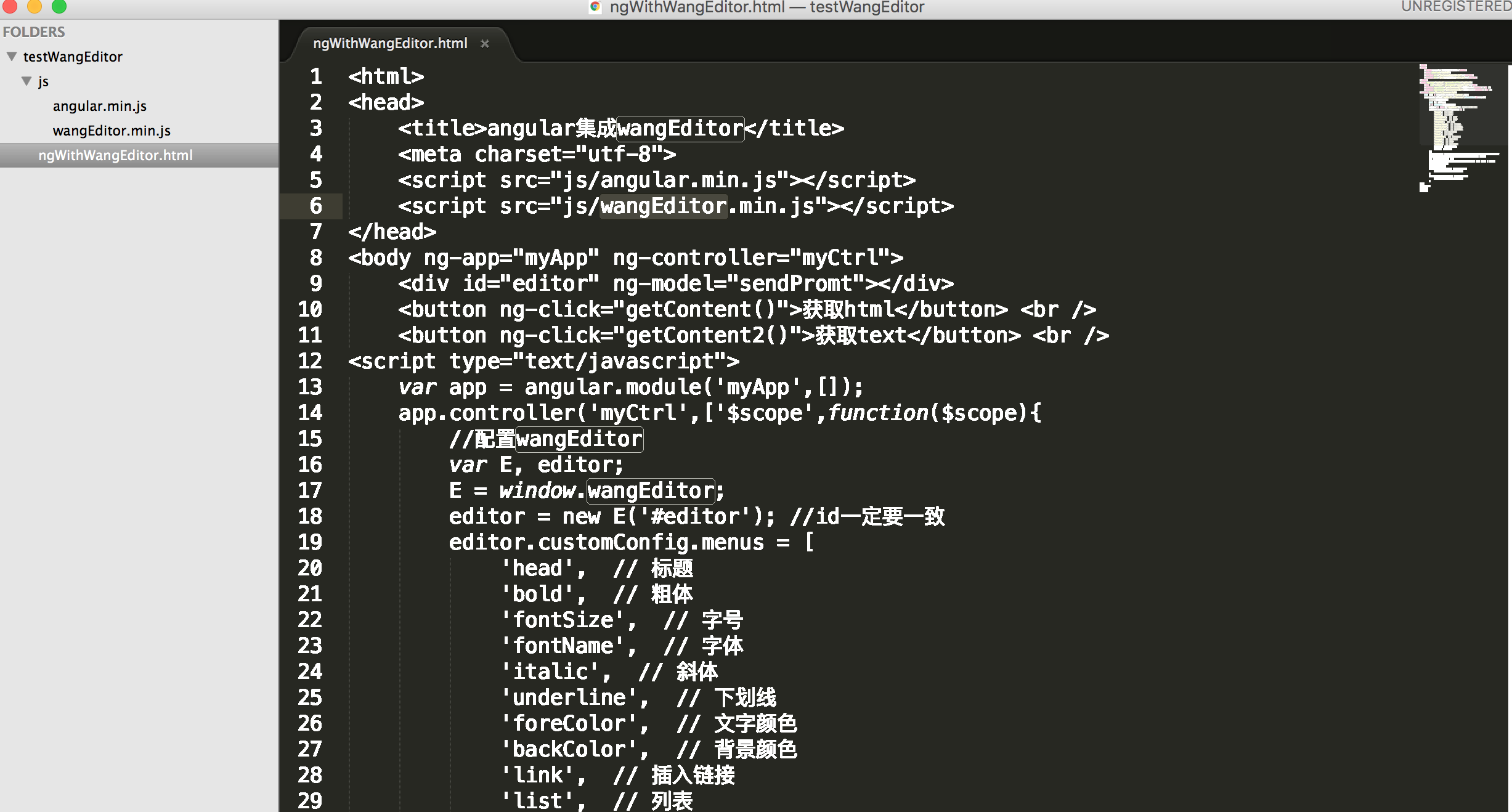The height and width of the screenshot is (812, 1512).
Task: Click the red close window button
Action: coord(10,6)
